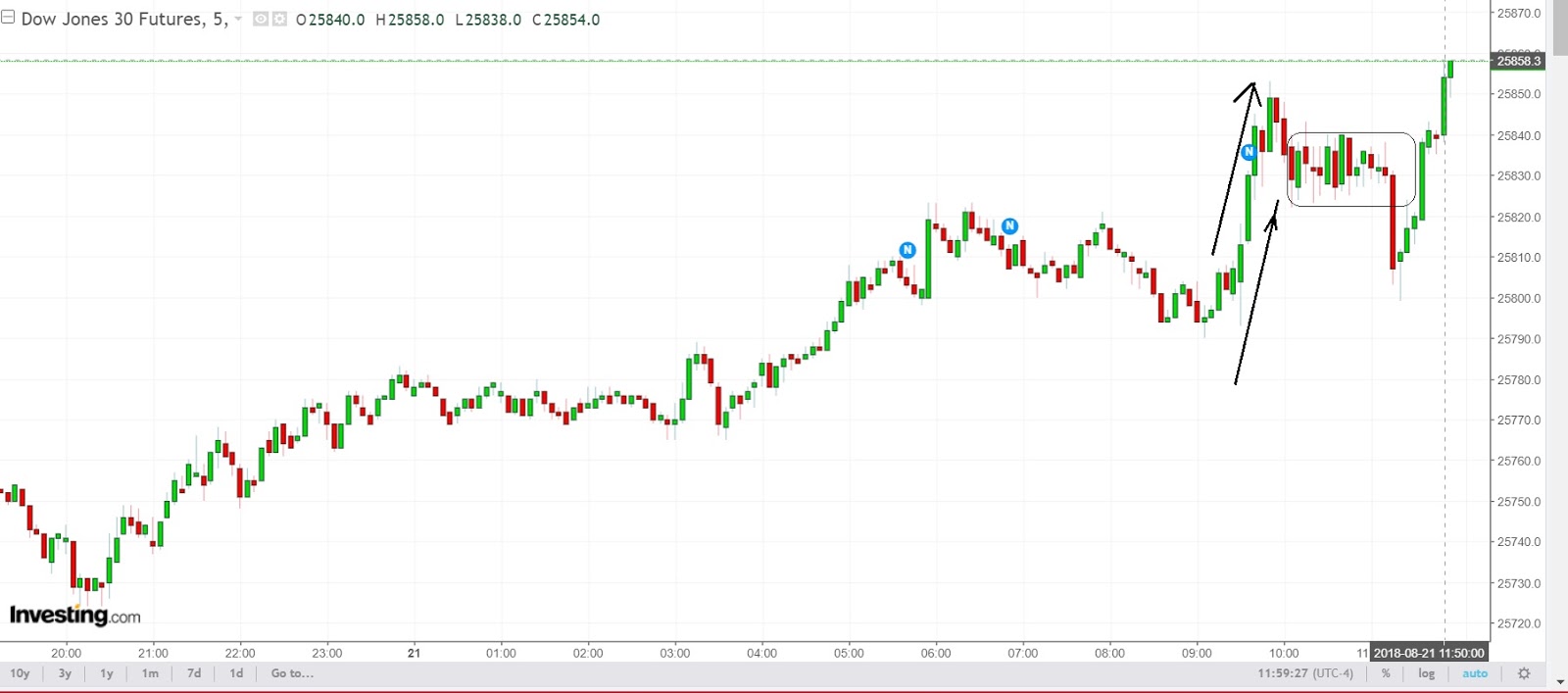Set the range to 10y
This screenshot has width=1568, height=693.
(x=20, y=673)
